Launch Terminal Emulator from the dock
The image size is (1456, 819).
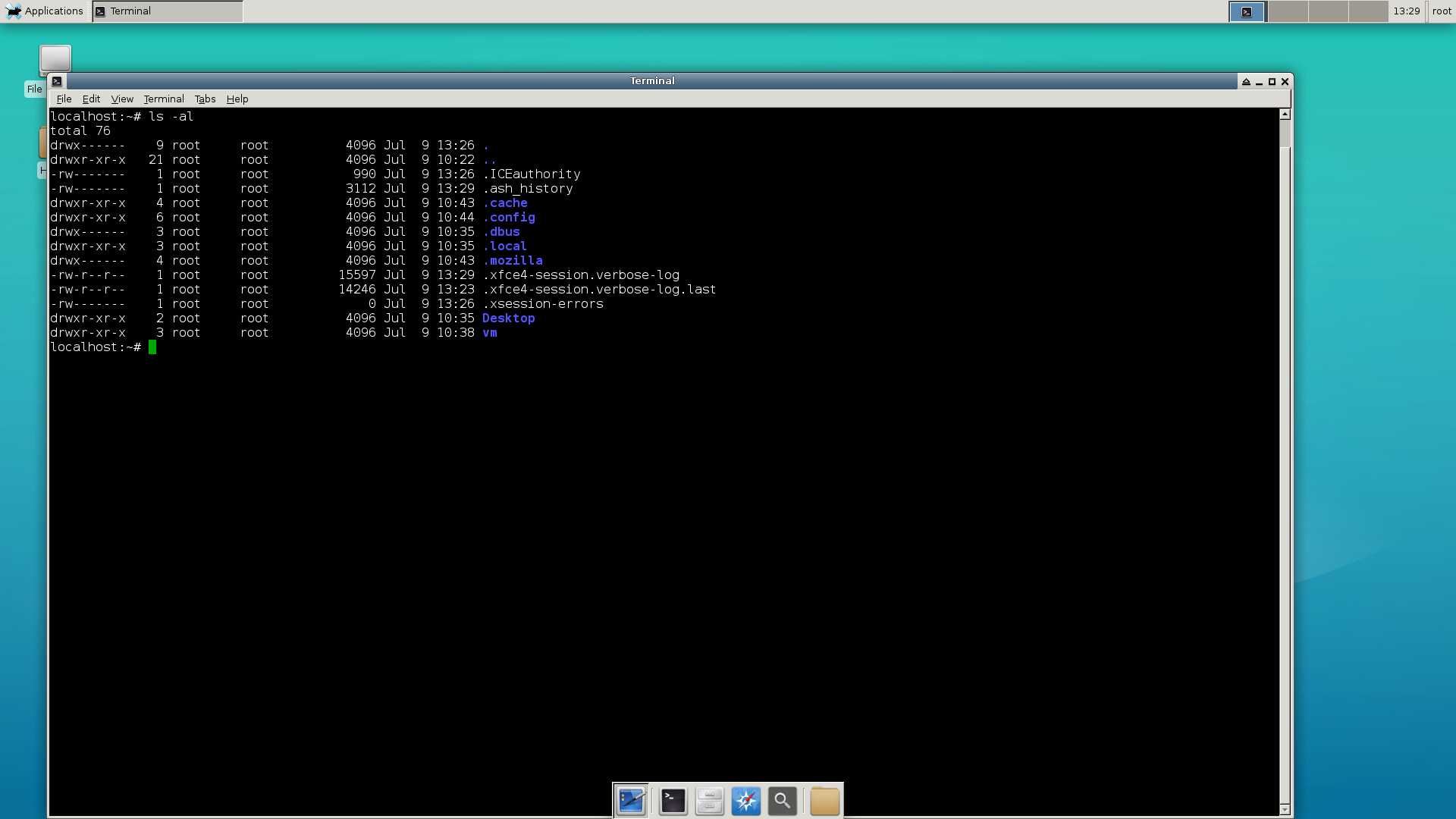673,801
